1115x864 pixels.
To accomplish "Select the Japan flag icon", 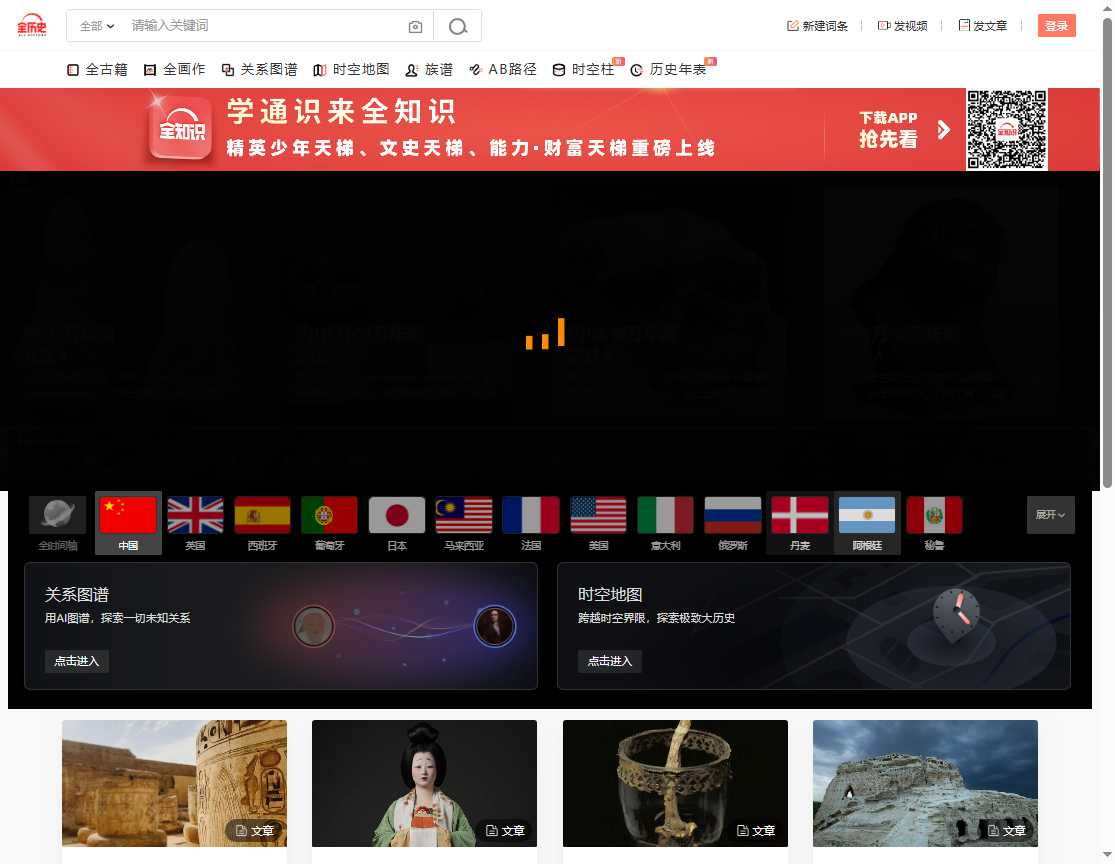I will click(397, 516).
